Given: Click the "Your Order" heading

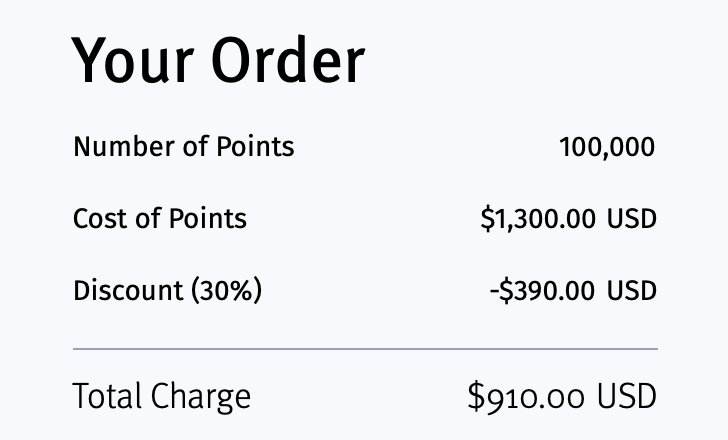Looking at the screenshot, I should 218,61.
